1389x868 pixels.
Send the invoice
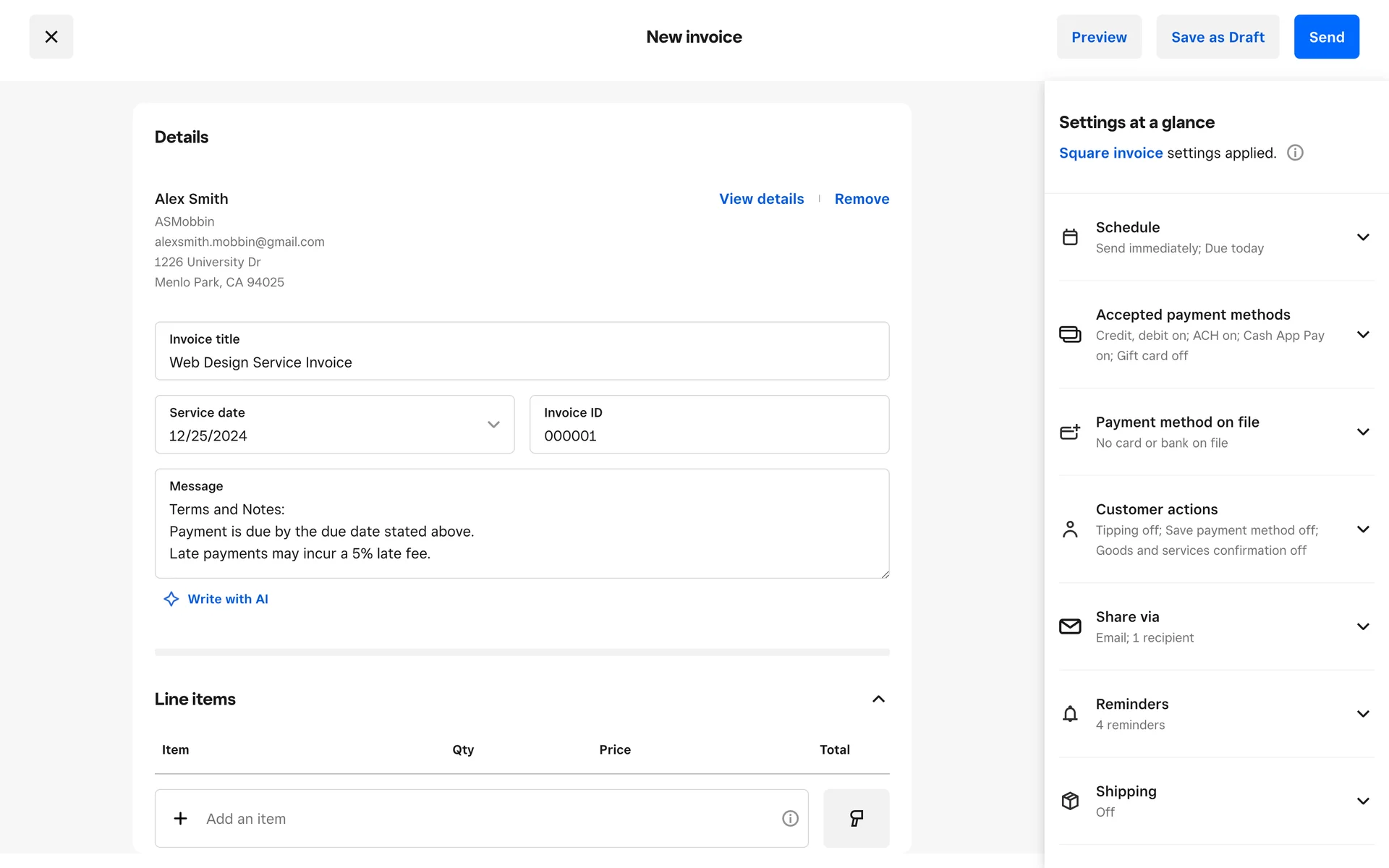coord(1325,37)
